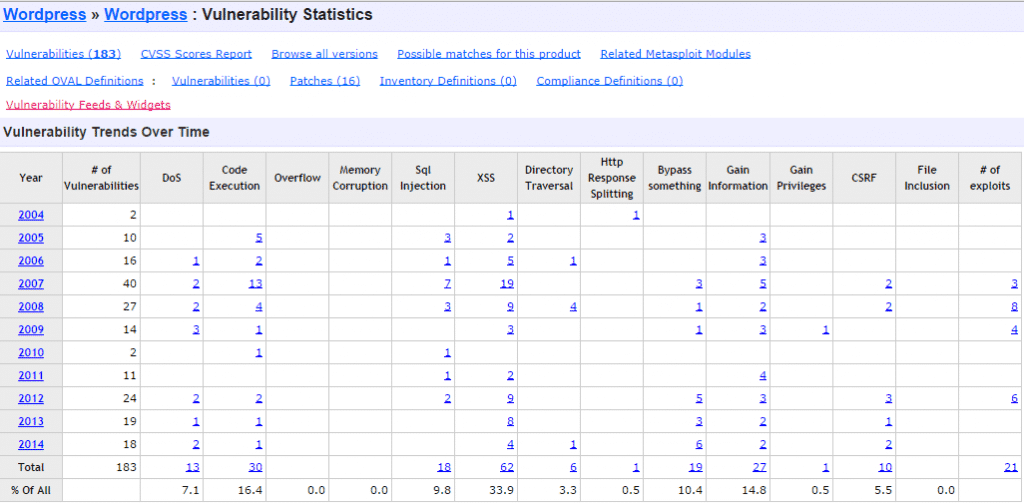Open the total exploits count of 21
Viewport: 1024px width, 503px height.
1011,468
